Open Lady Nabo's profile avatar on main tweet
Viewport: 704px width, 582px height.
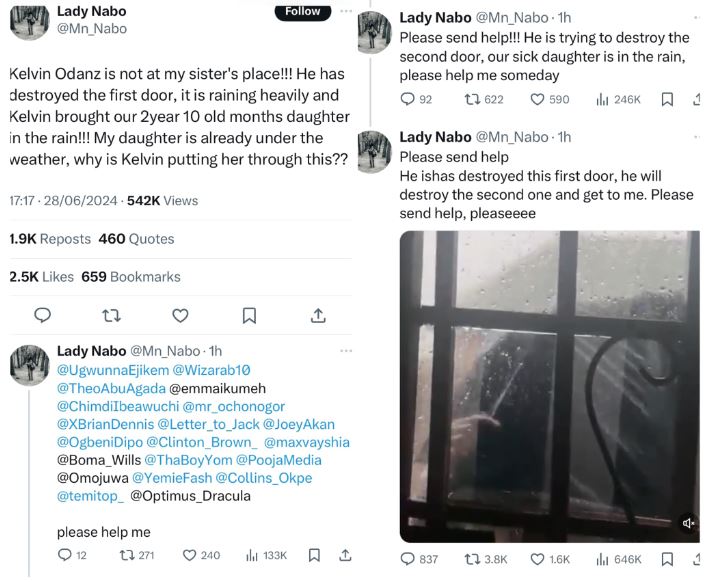tap(29, 22)
